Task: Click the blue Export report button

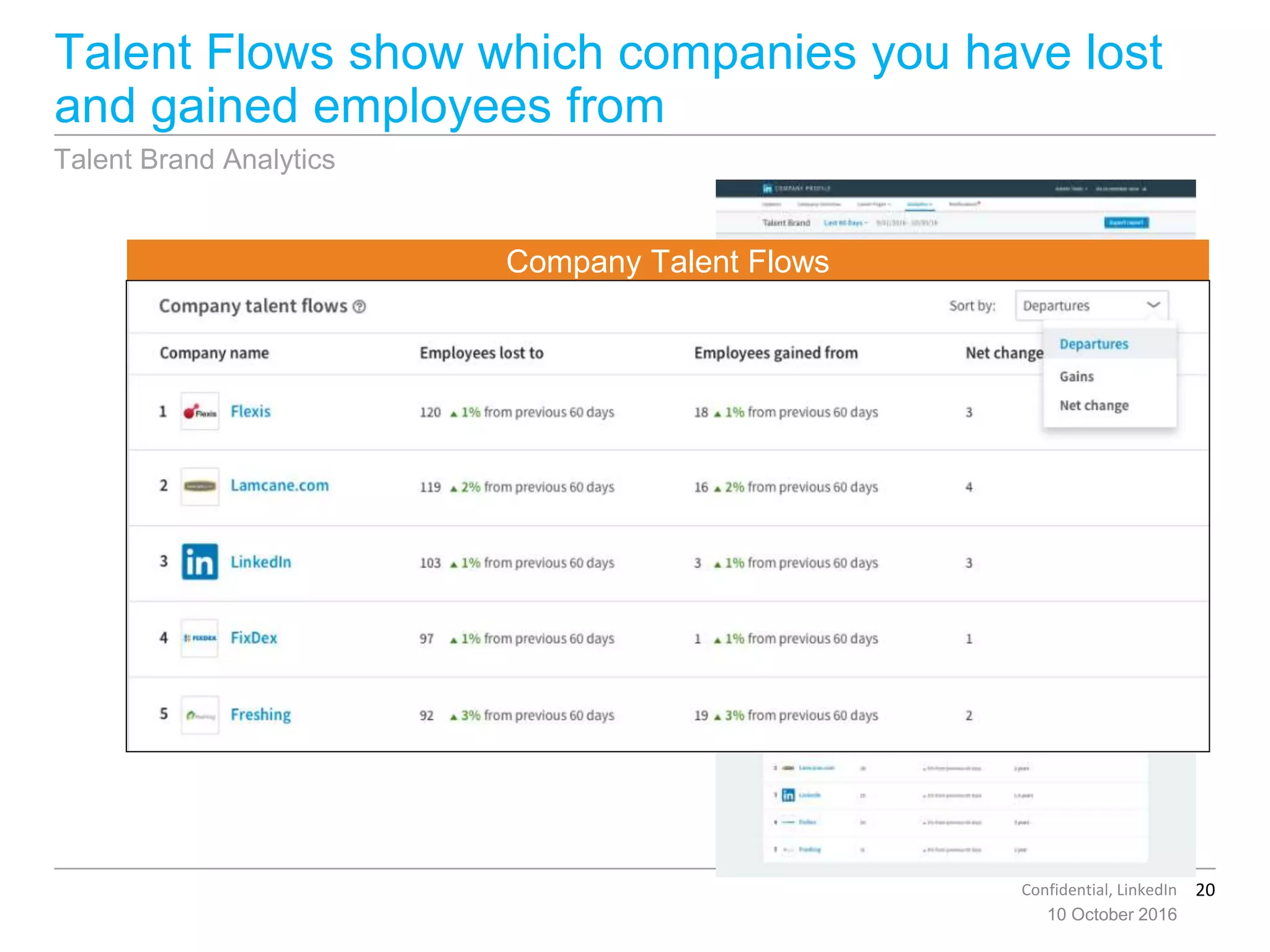Action: click(1126, 223)
